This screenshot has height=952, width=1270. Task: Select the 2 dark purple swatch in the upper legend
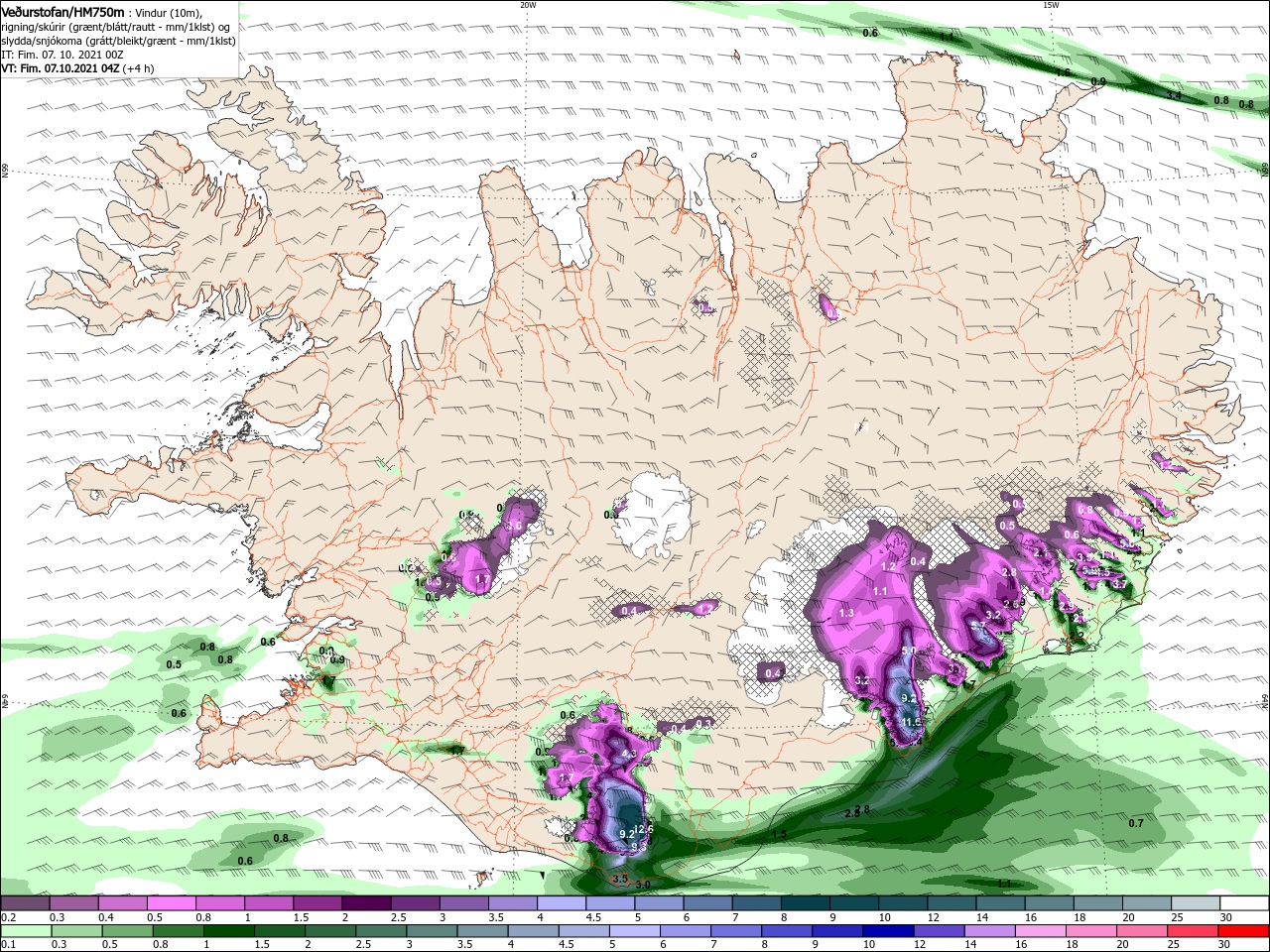[x=366, y=903]
